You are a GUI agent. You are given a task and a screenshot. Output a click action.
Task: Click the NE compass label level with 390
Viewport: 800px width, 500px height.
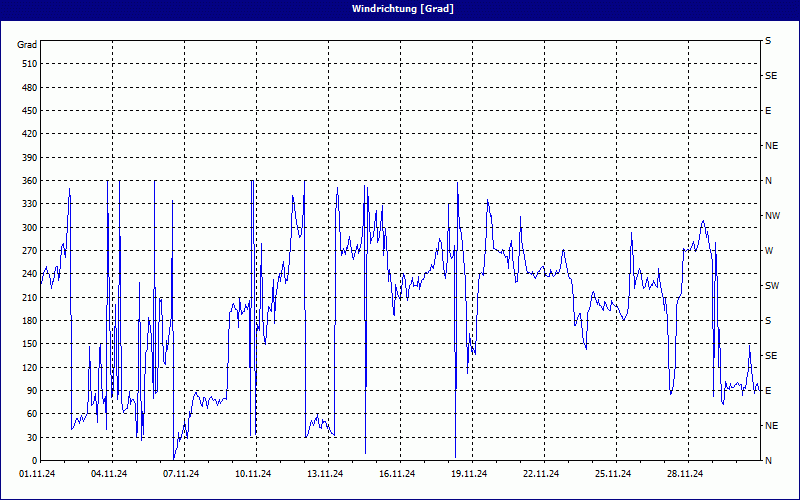(x=771, y=146)
